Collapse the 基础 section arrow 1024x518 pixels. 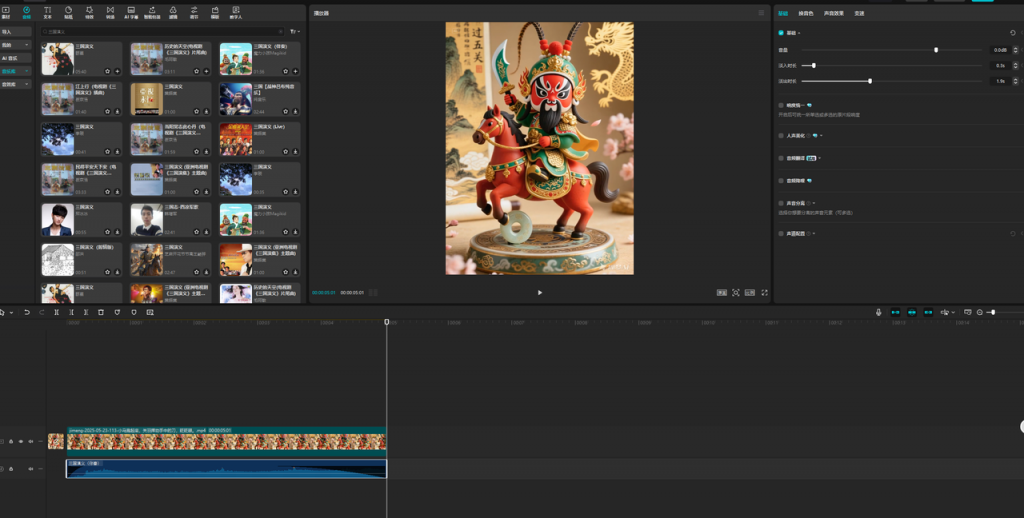click(799, 33)
